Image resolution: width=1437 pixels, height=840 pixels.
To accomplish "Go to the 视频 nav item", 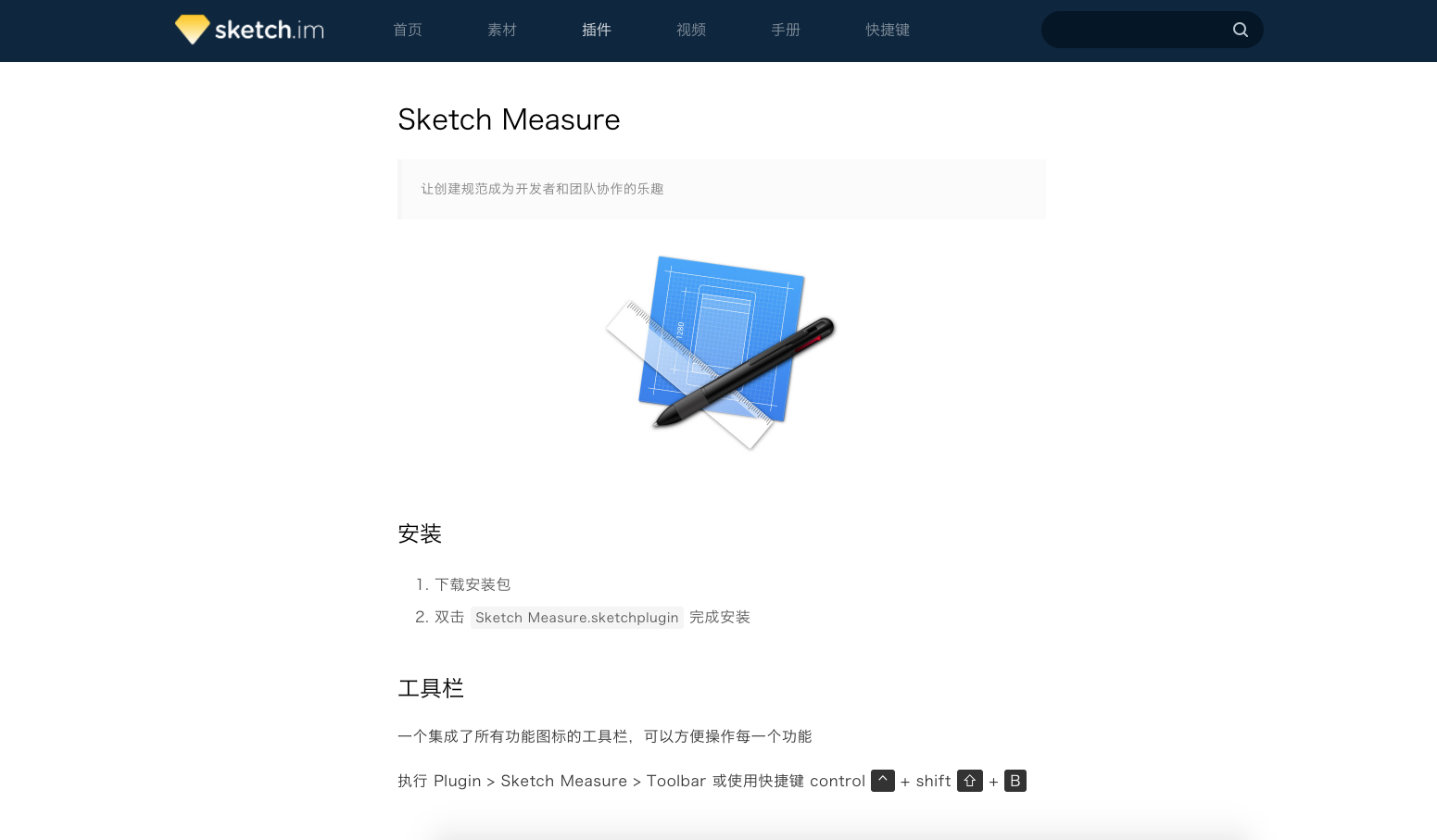I will click(691, 30).
